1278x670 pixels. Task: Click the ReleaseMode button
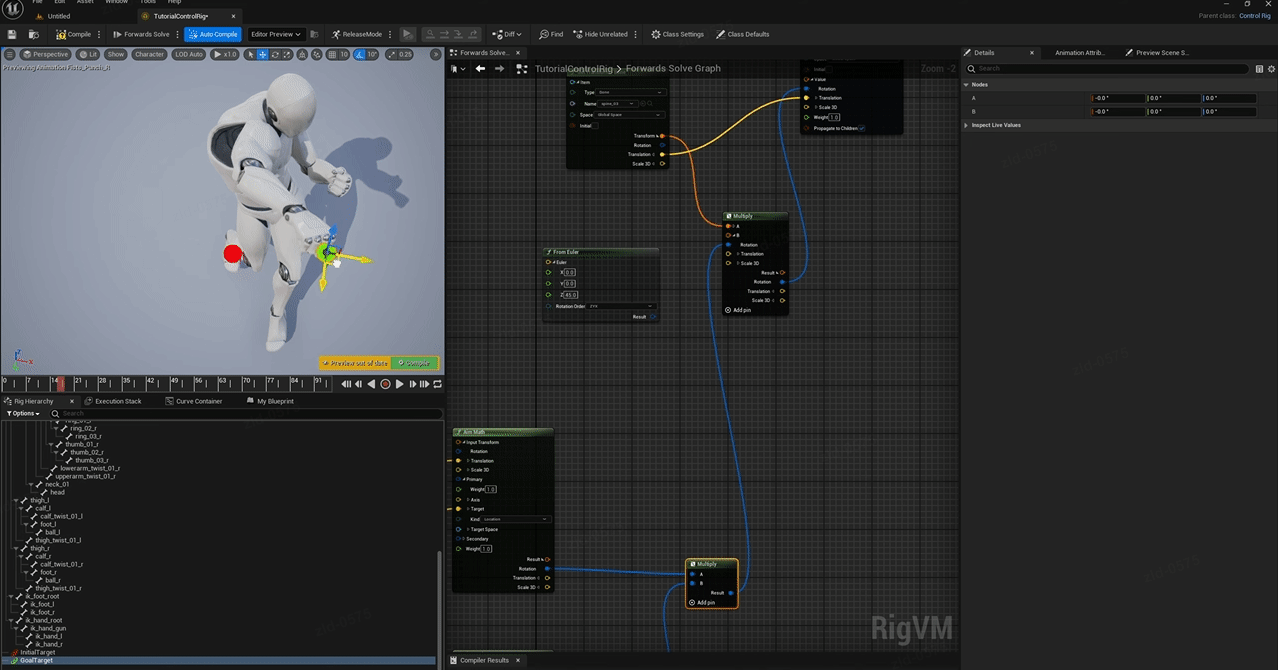(x=357, y=34)
